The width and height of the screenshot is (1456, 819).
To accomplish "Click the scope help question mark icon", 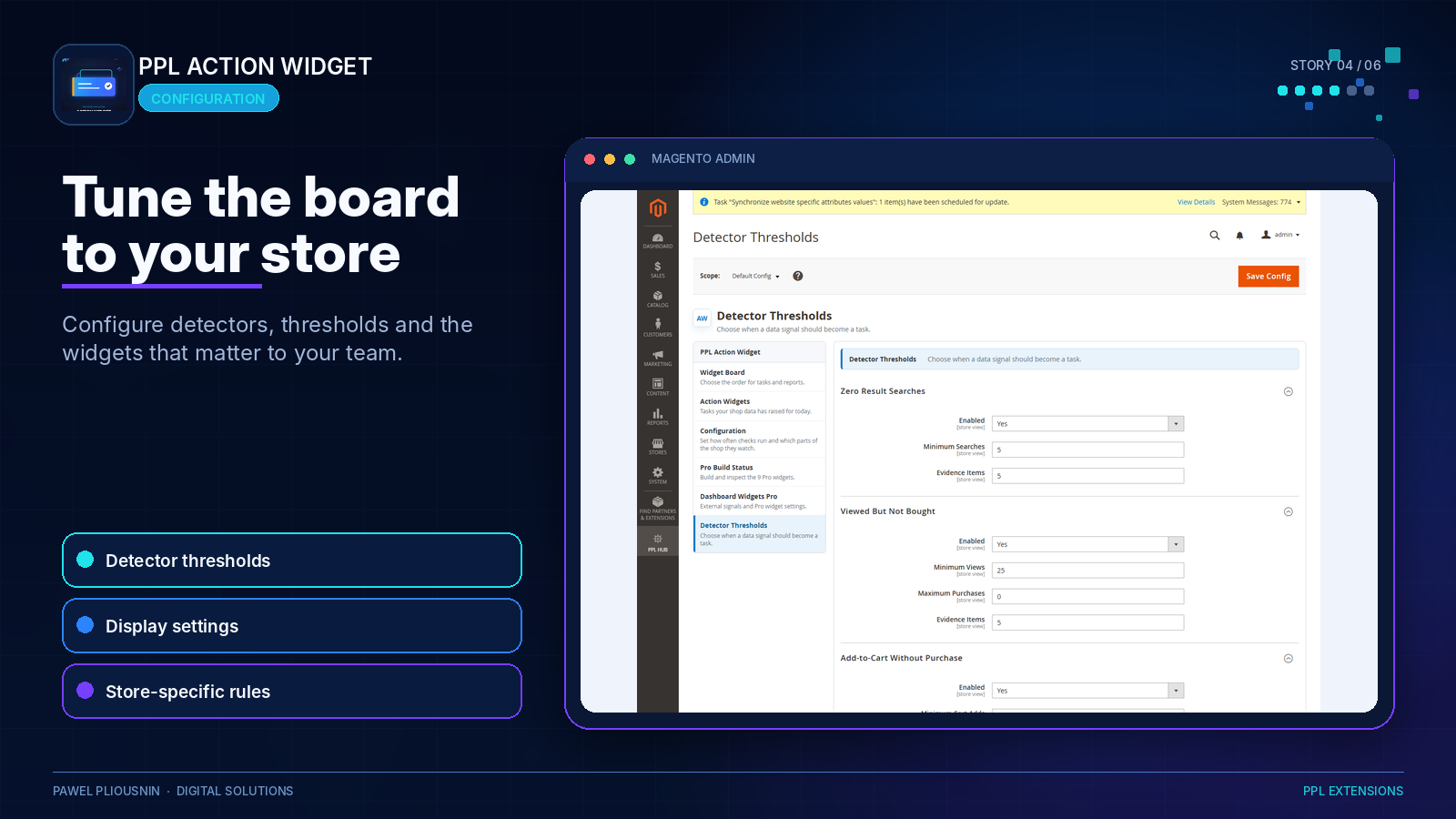I will click(x=798, y=276).
